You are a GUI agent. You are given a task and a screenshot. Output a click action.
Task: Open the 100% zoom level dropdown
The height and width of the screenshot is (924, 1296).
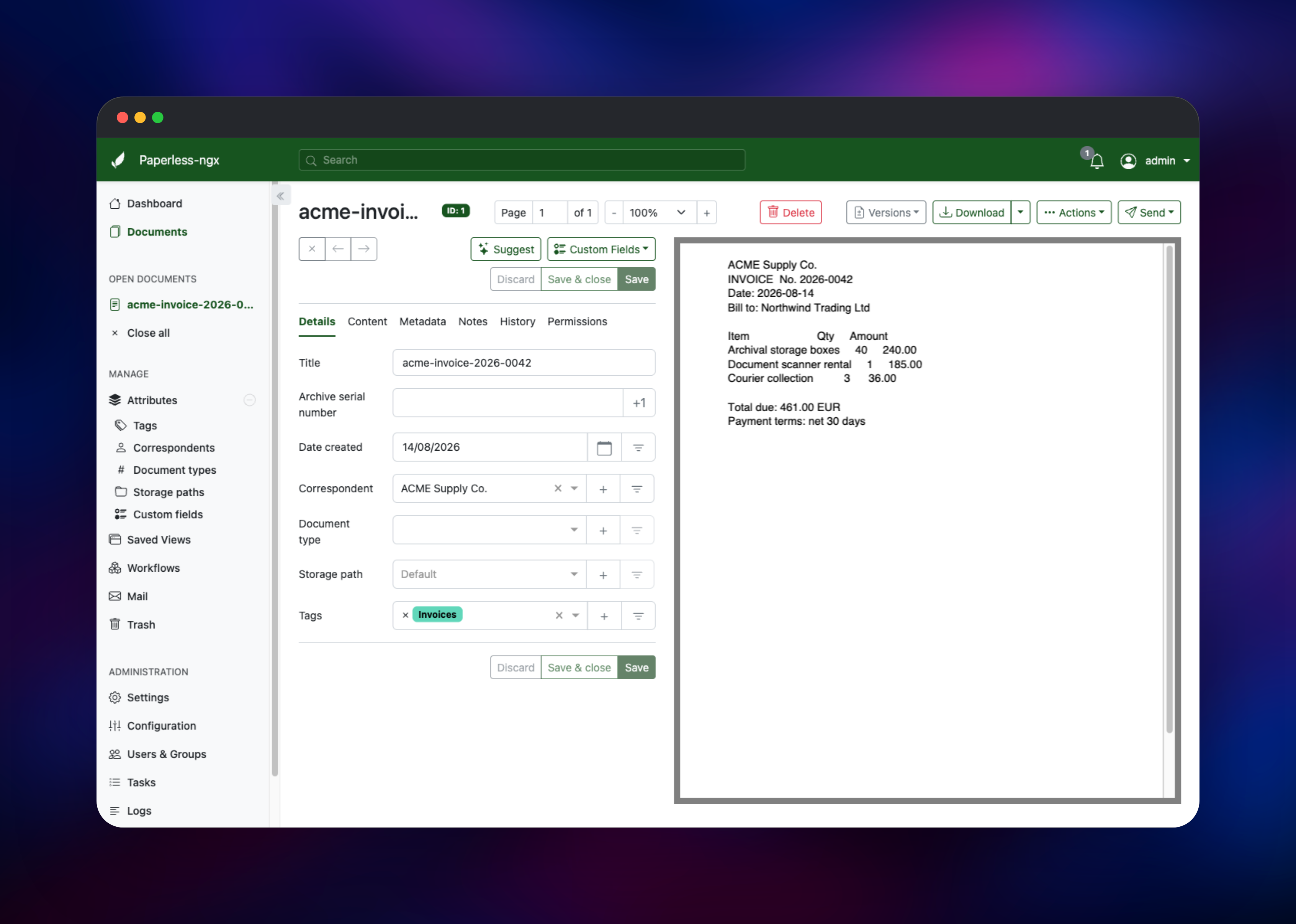[x=660, y=213]
